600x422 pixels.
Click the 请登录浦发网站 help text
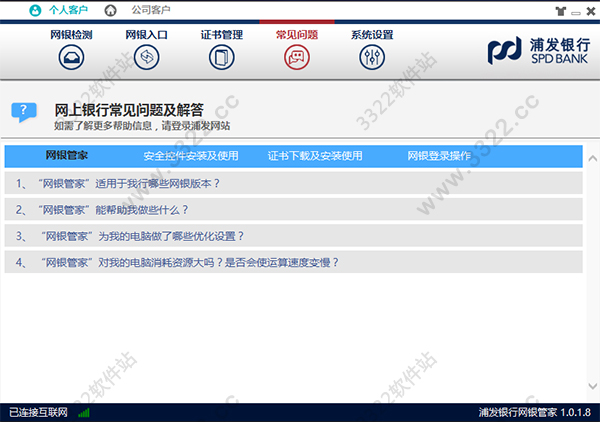[196, 125]
